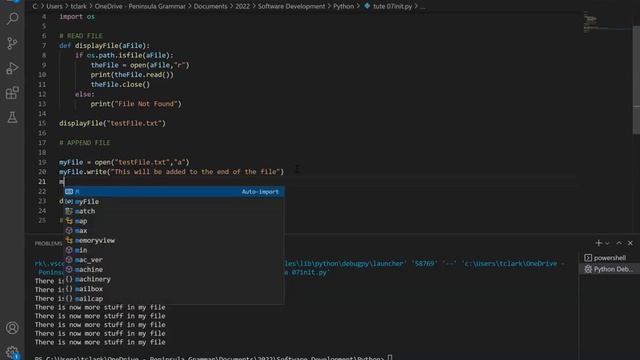Choose myFile from autocomplete list
The height and width of the screenshot is (360, 640).
click(x=174, y=201)
